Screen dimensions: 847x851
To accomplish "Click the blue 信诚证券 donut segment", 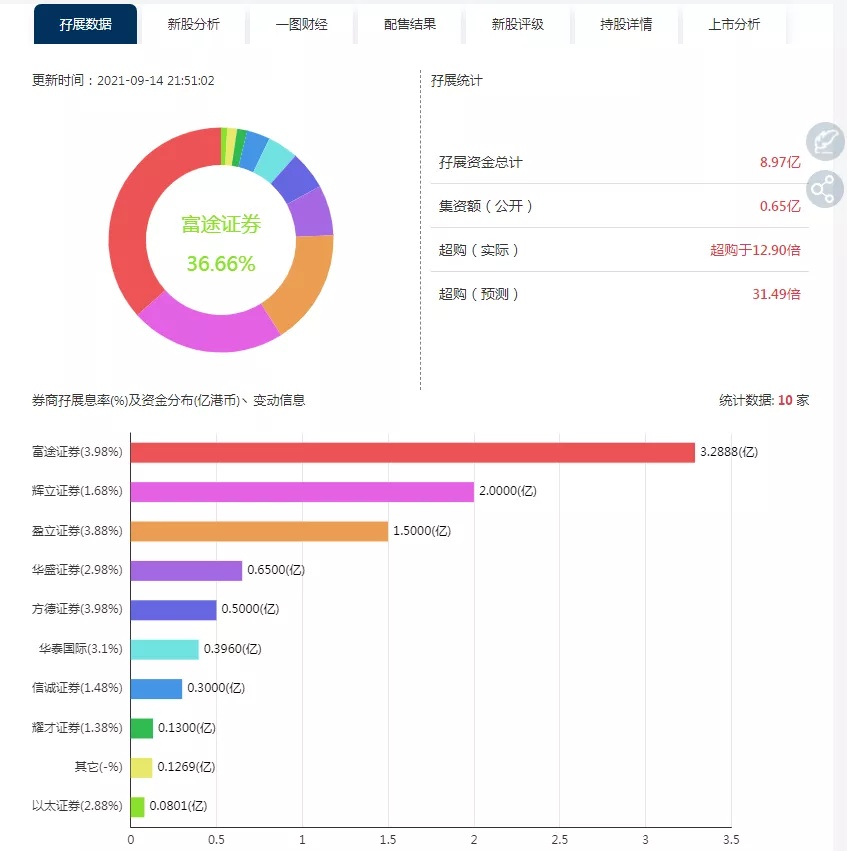I will point(253,150).
